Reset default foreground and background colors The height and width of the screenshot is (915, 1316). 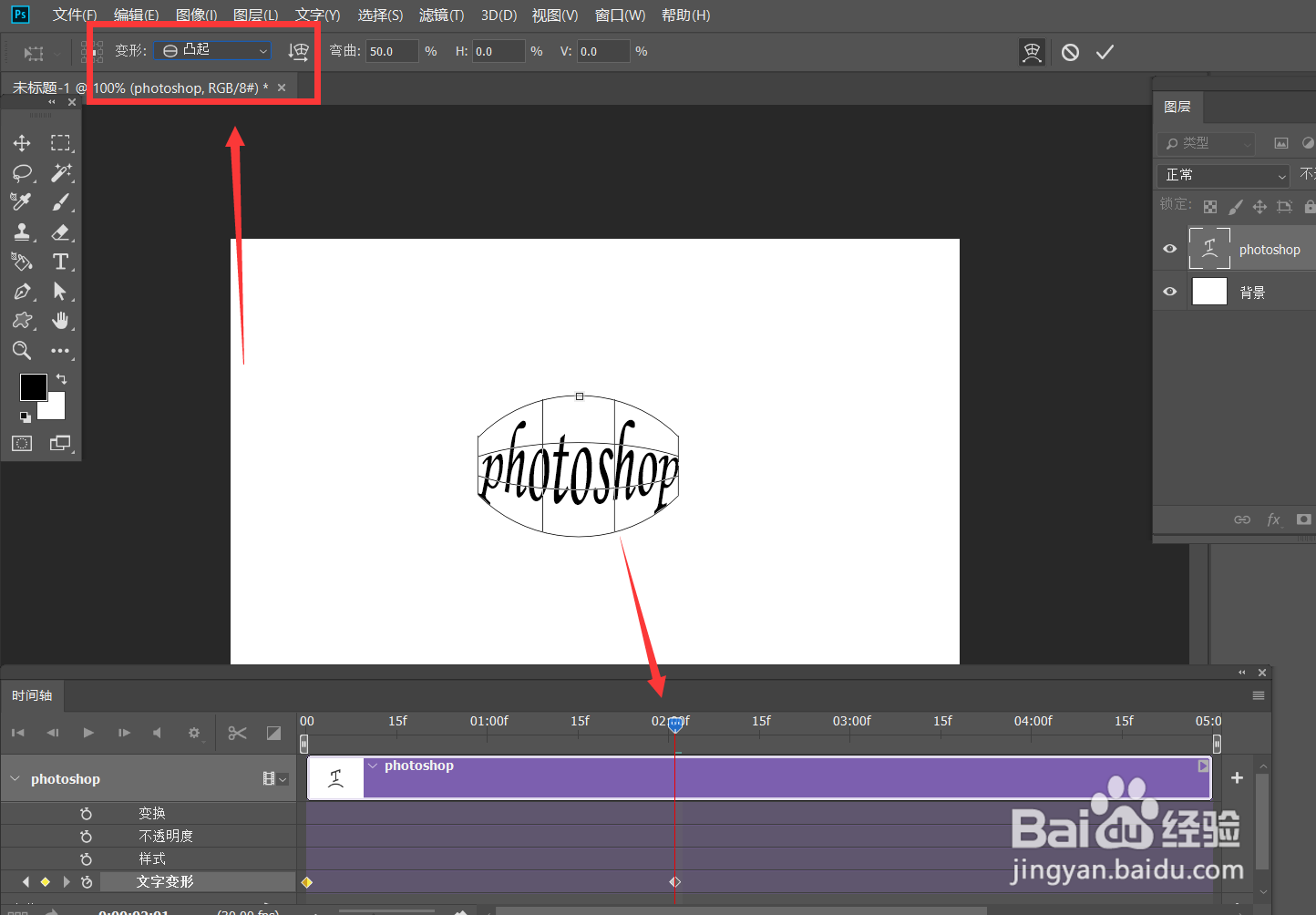[26, 417]
